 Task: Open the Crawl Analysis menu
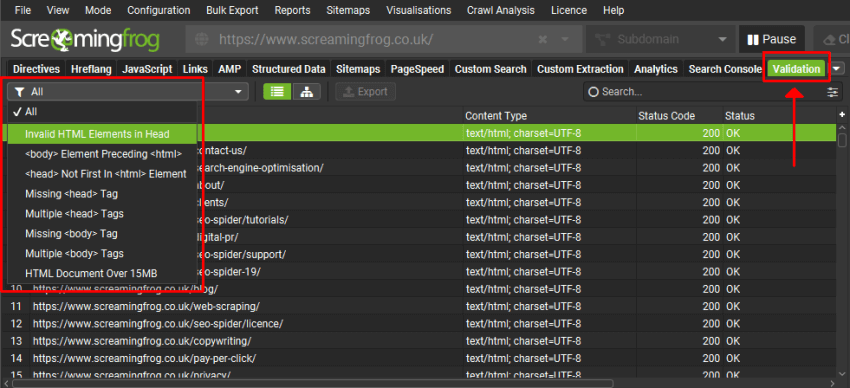[x=501, y=10]
